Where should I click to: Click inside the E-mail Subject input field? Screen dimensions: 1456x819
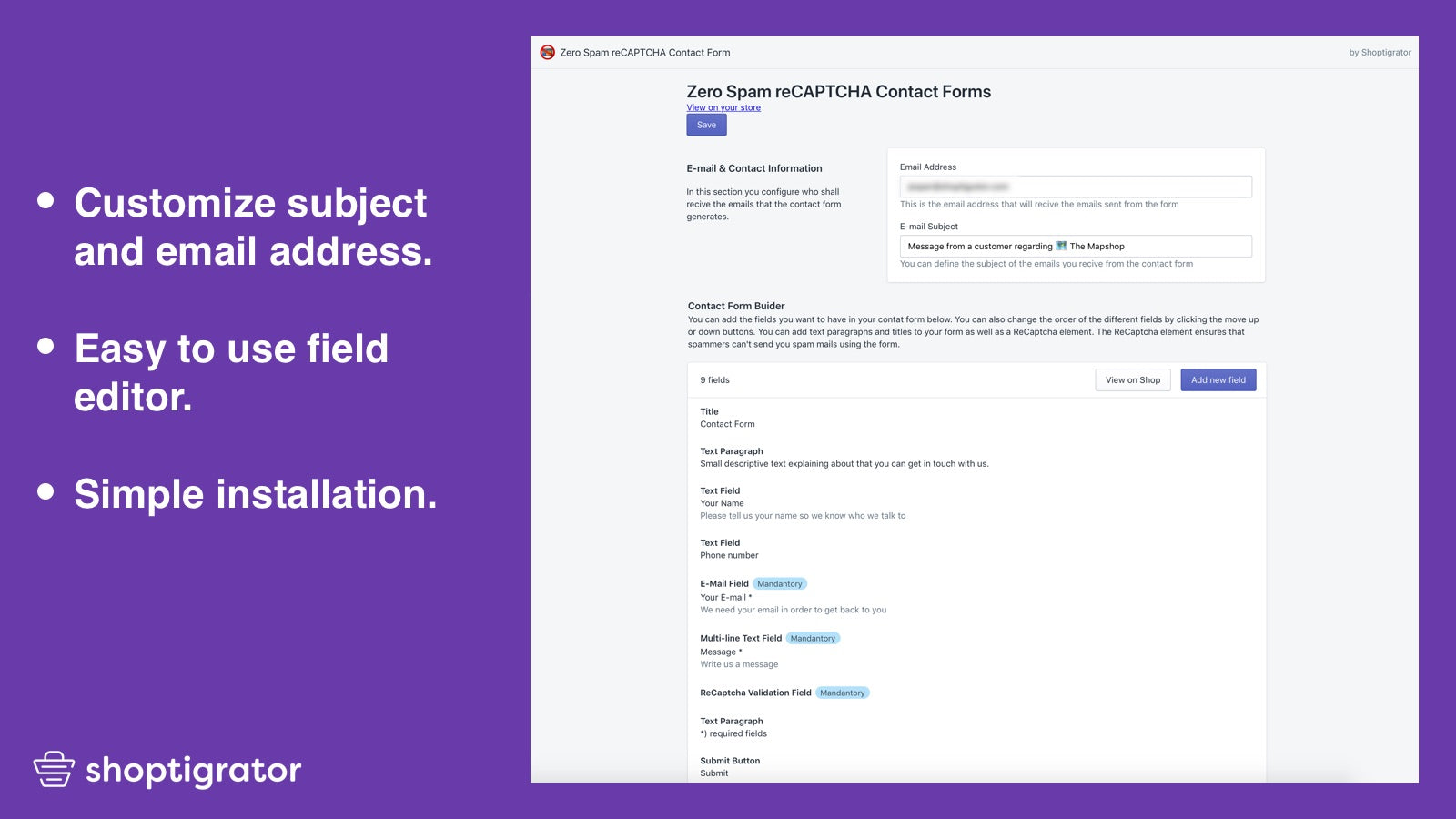click(1074, 246)
